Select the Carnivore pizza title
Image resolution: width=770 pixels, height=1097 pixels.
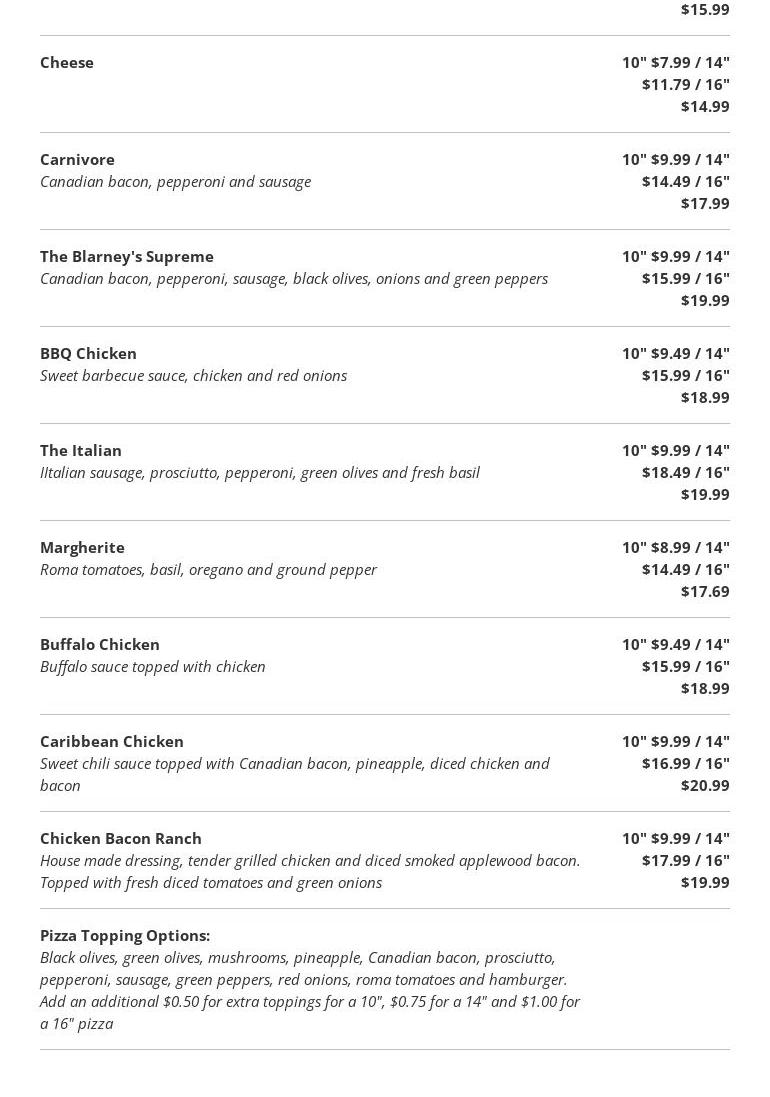point(77,159)
